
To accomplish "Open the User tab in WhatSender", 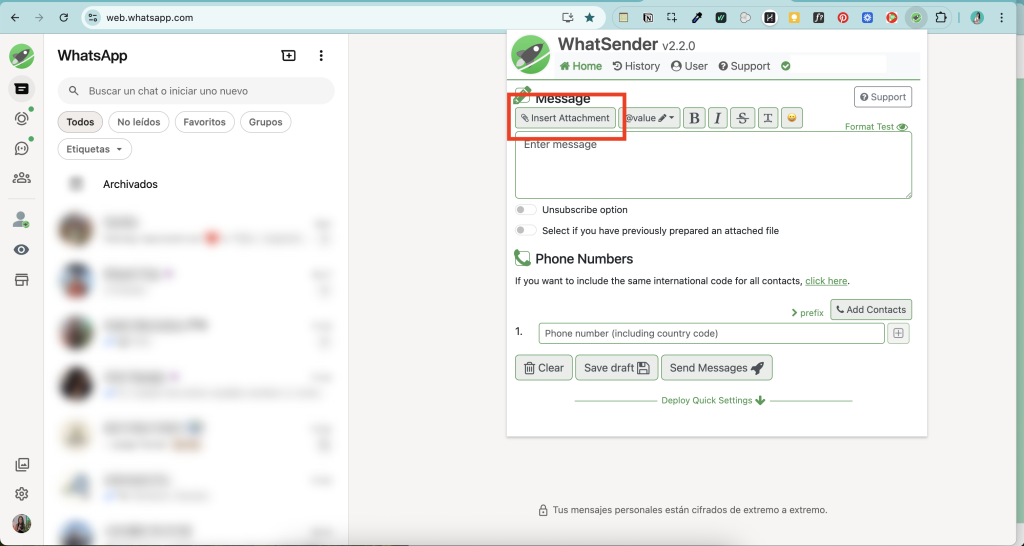I will (689, 66).
